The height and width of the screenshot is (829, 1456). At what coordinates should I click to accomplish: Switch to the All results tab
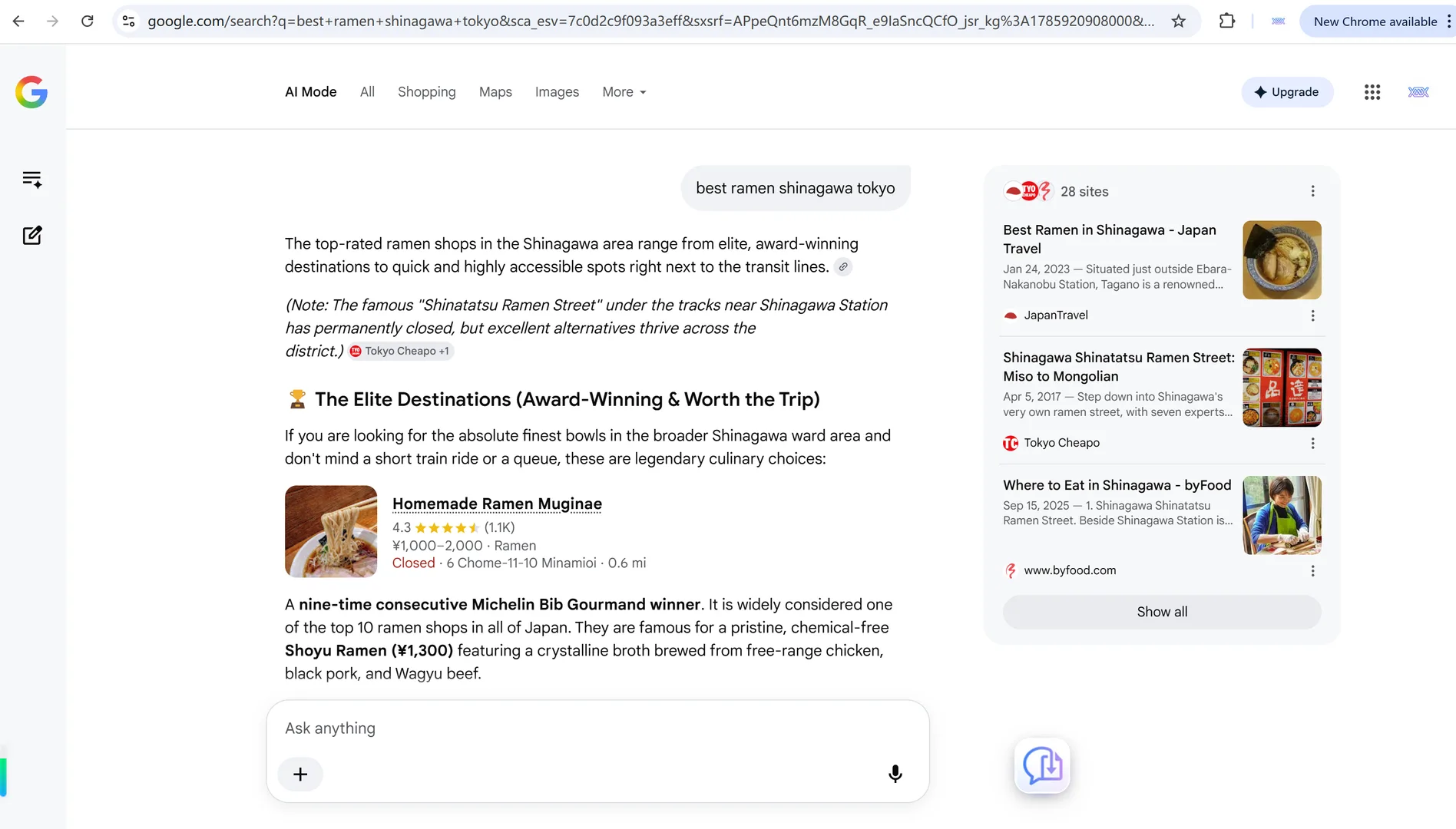(x=367, y=92)
